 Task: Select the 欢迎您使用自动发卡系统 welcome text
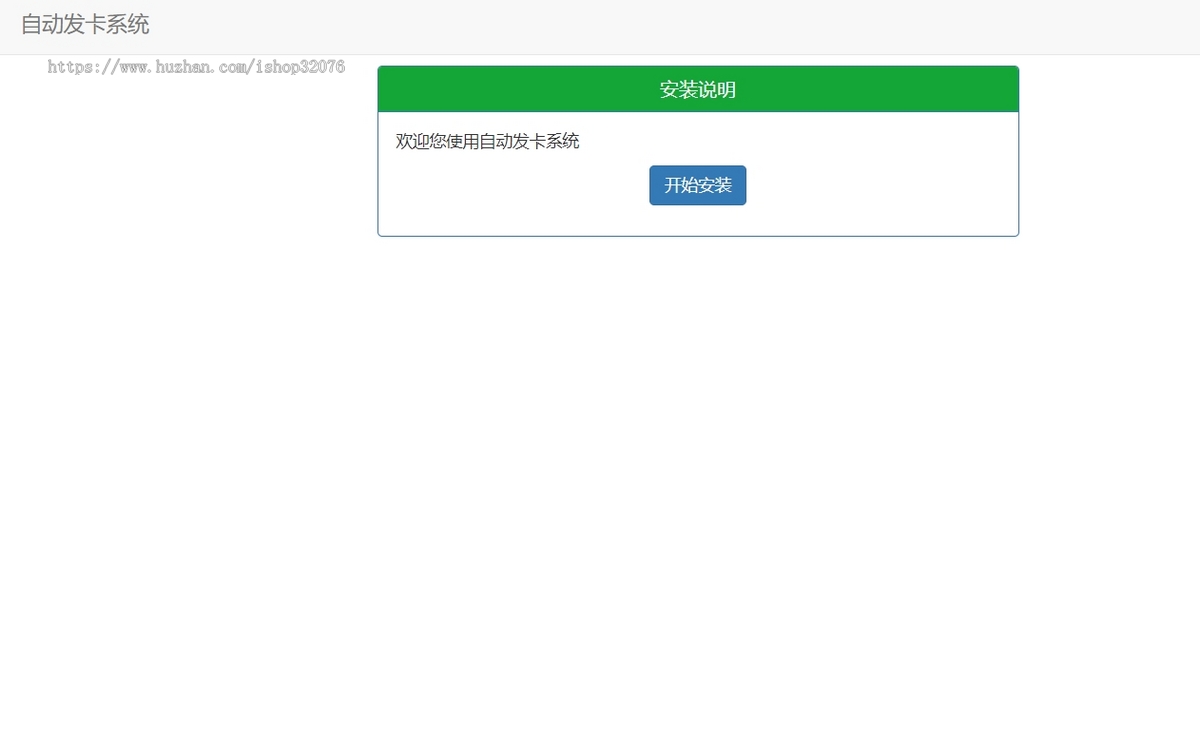488,141
